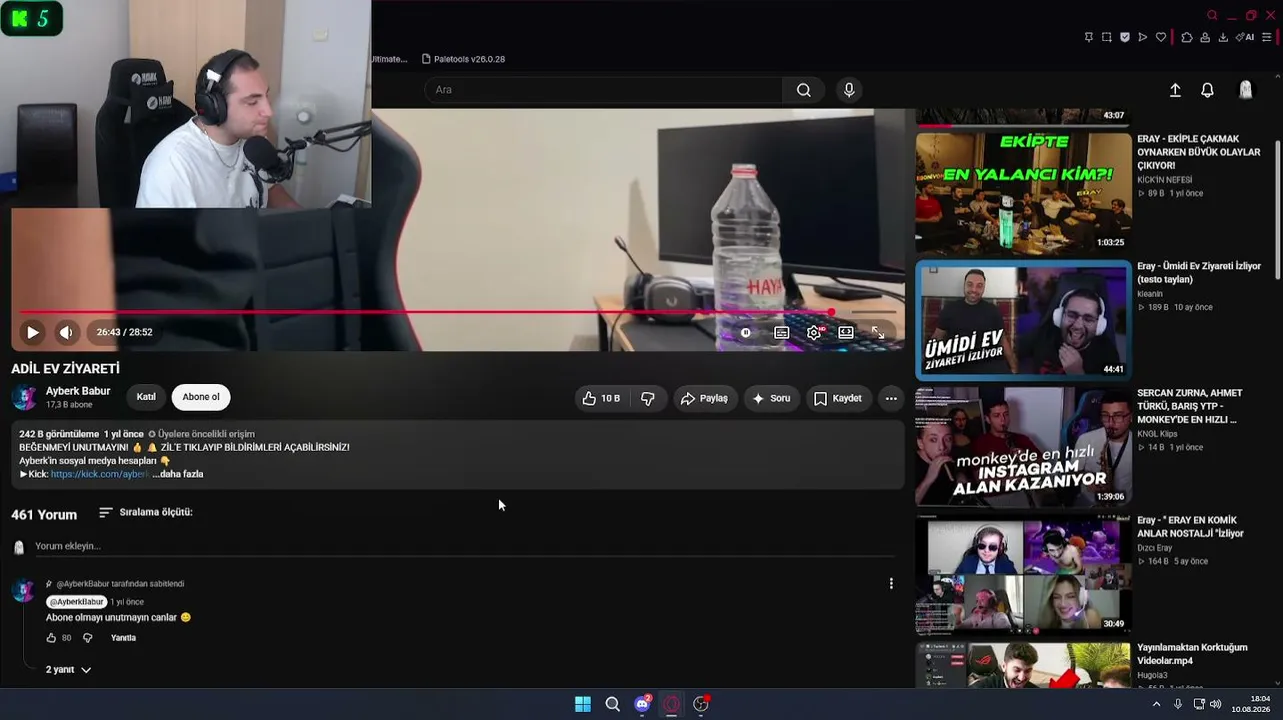Screen dimensions: 1283x720
Task: Click the browser tab search magnifier
Action: pyautogui.click(x=1212, y=15)
